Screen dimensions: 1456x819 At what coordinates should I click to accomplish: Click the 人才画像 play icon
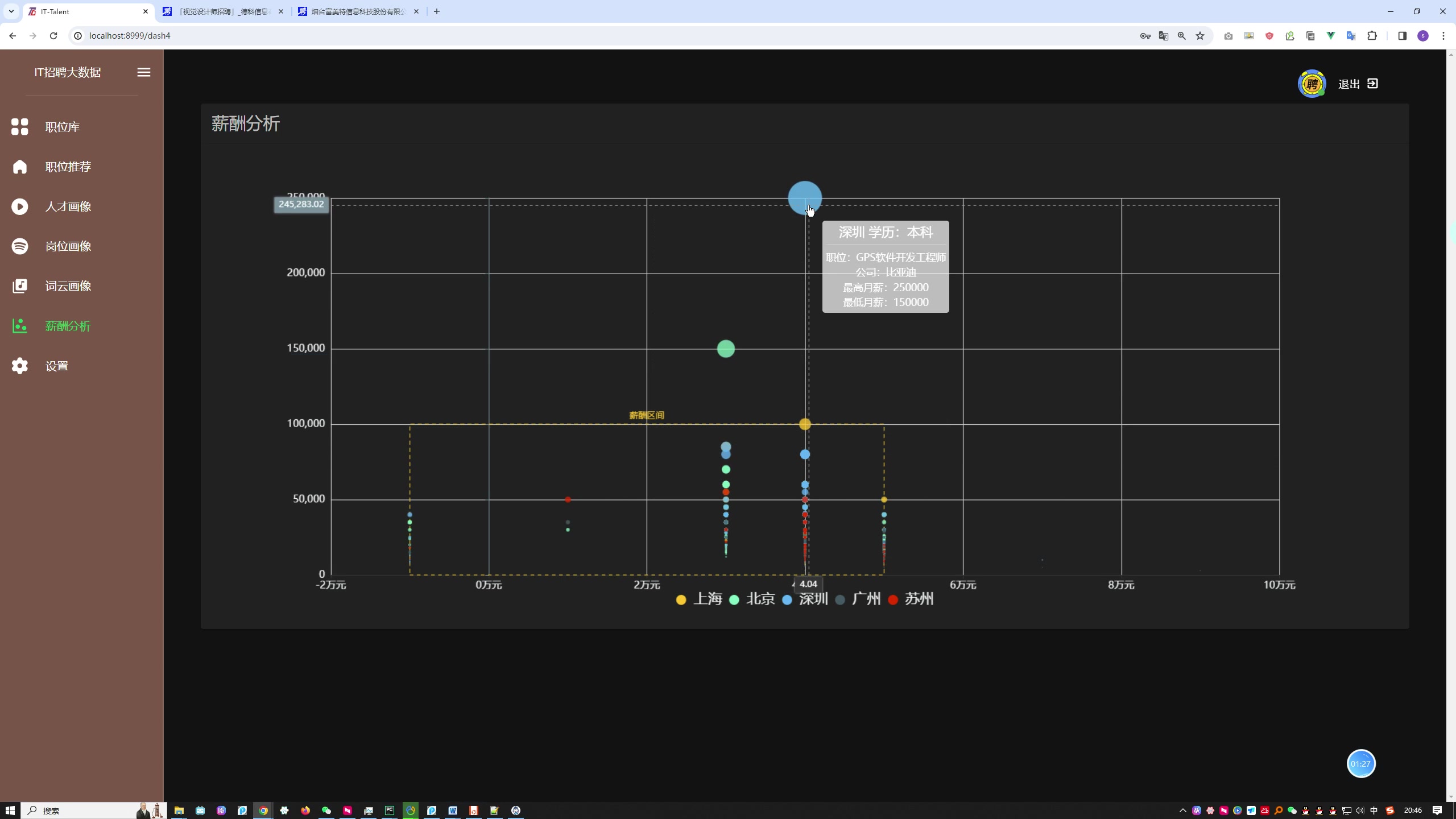click(x=20, y=206)
